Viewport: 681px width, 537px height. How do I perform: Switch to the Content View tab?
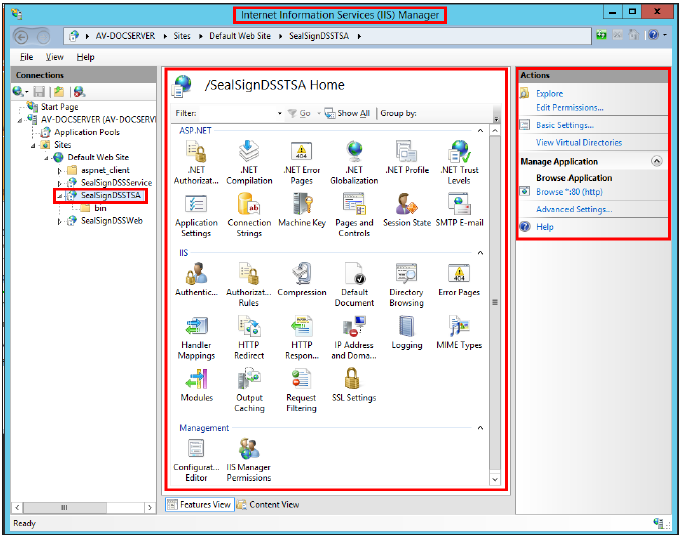(x=267, y=505)
